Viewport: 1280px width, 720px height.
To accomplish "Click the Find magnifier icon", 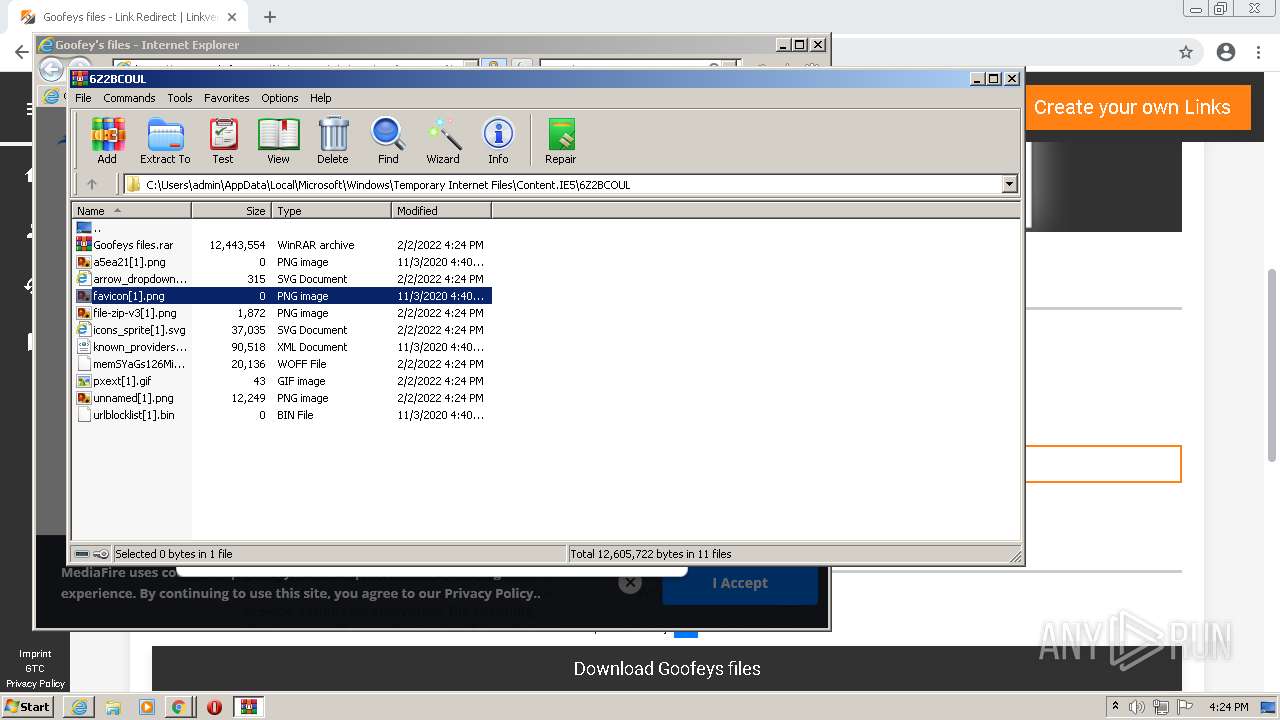I will 388,140.
